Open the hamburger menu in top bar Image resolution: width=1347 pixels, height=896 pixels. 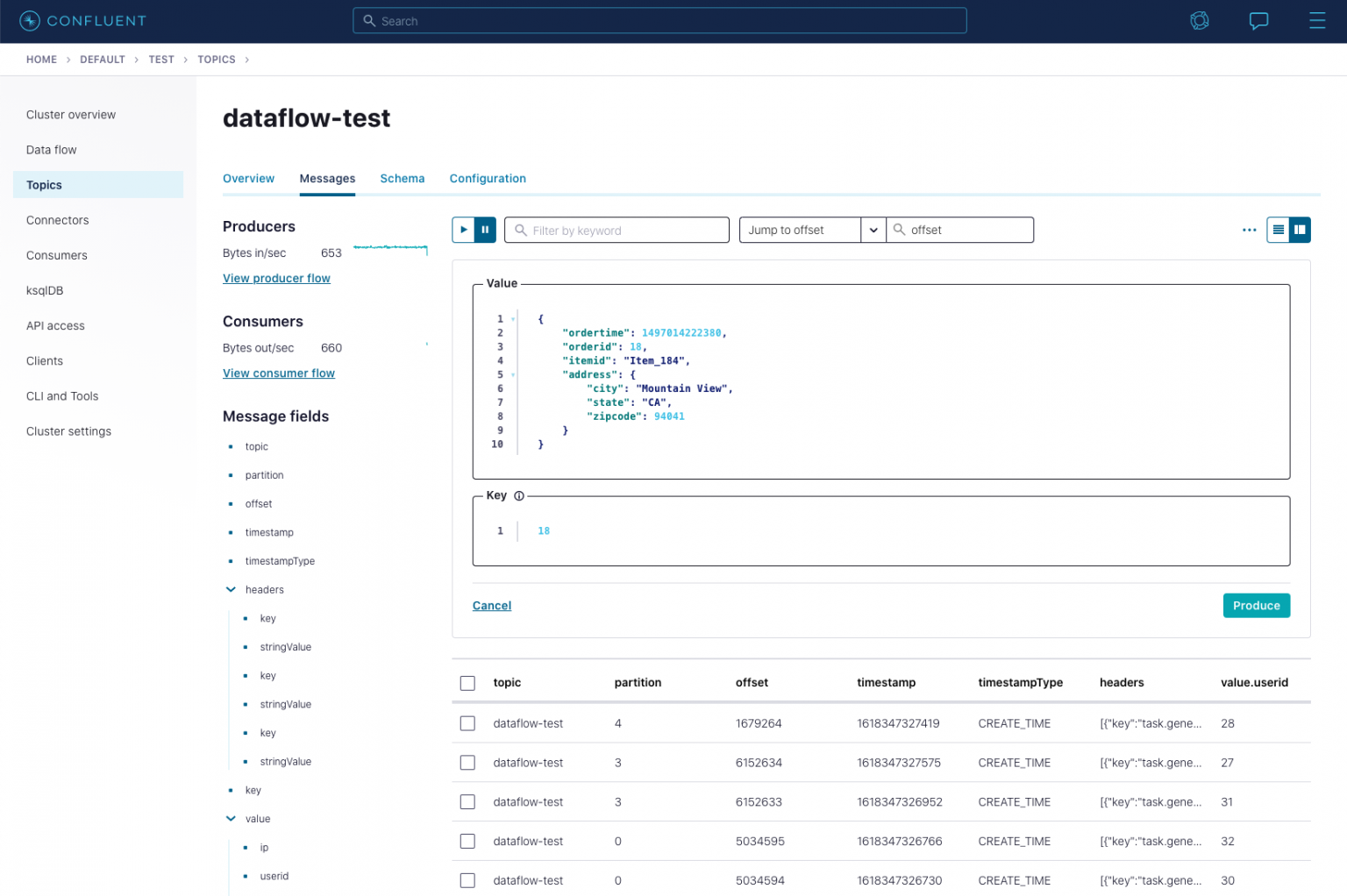pos(1317,20)
